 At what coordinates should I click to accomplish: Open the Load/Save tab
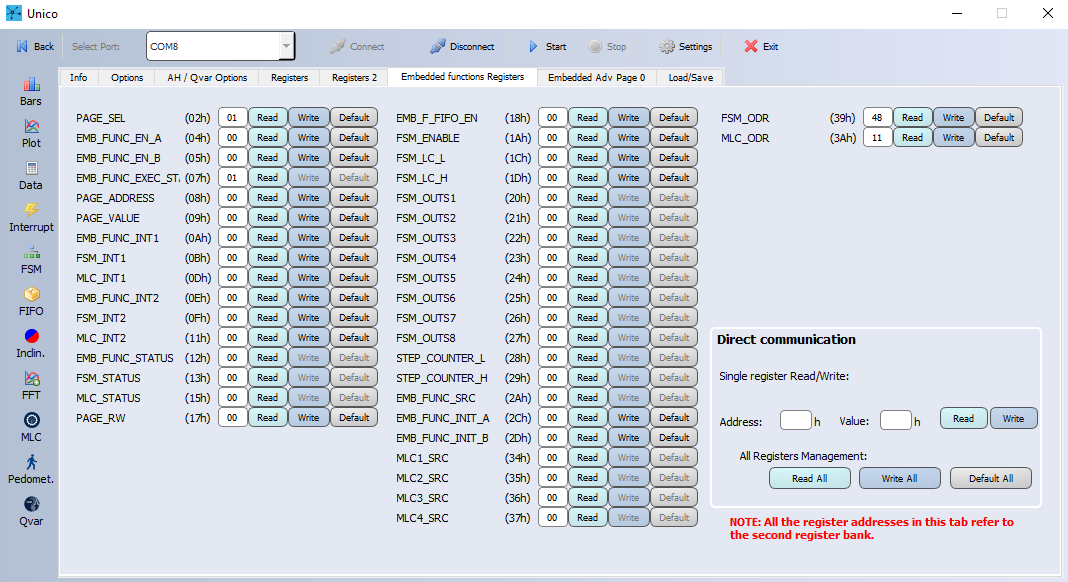point(689,77)
